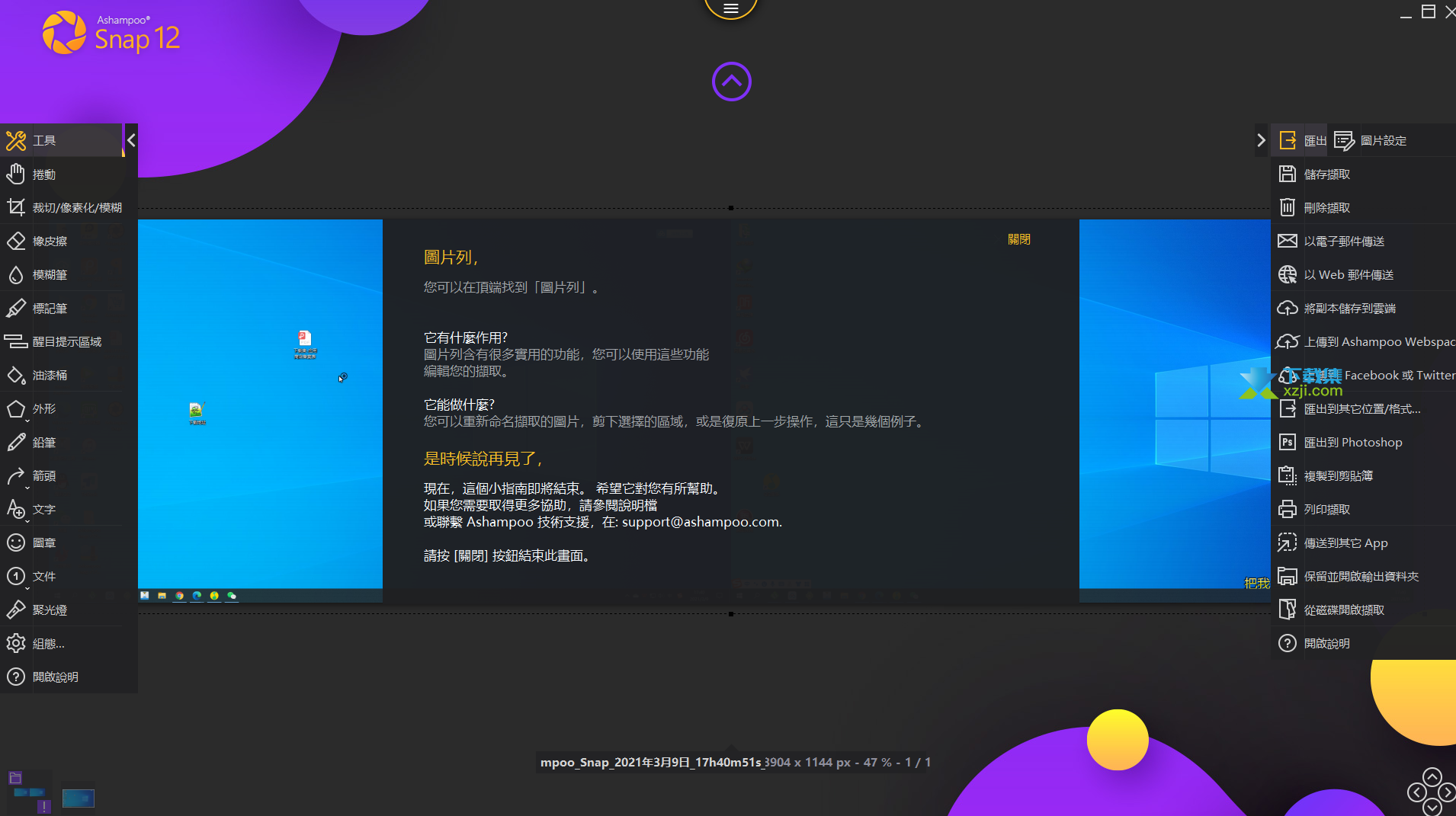This screenshot has height=816, width=1456.
Task: Upload to Ashampoo Webspace
Action: click(x=1364, y=341)
